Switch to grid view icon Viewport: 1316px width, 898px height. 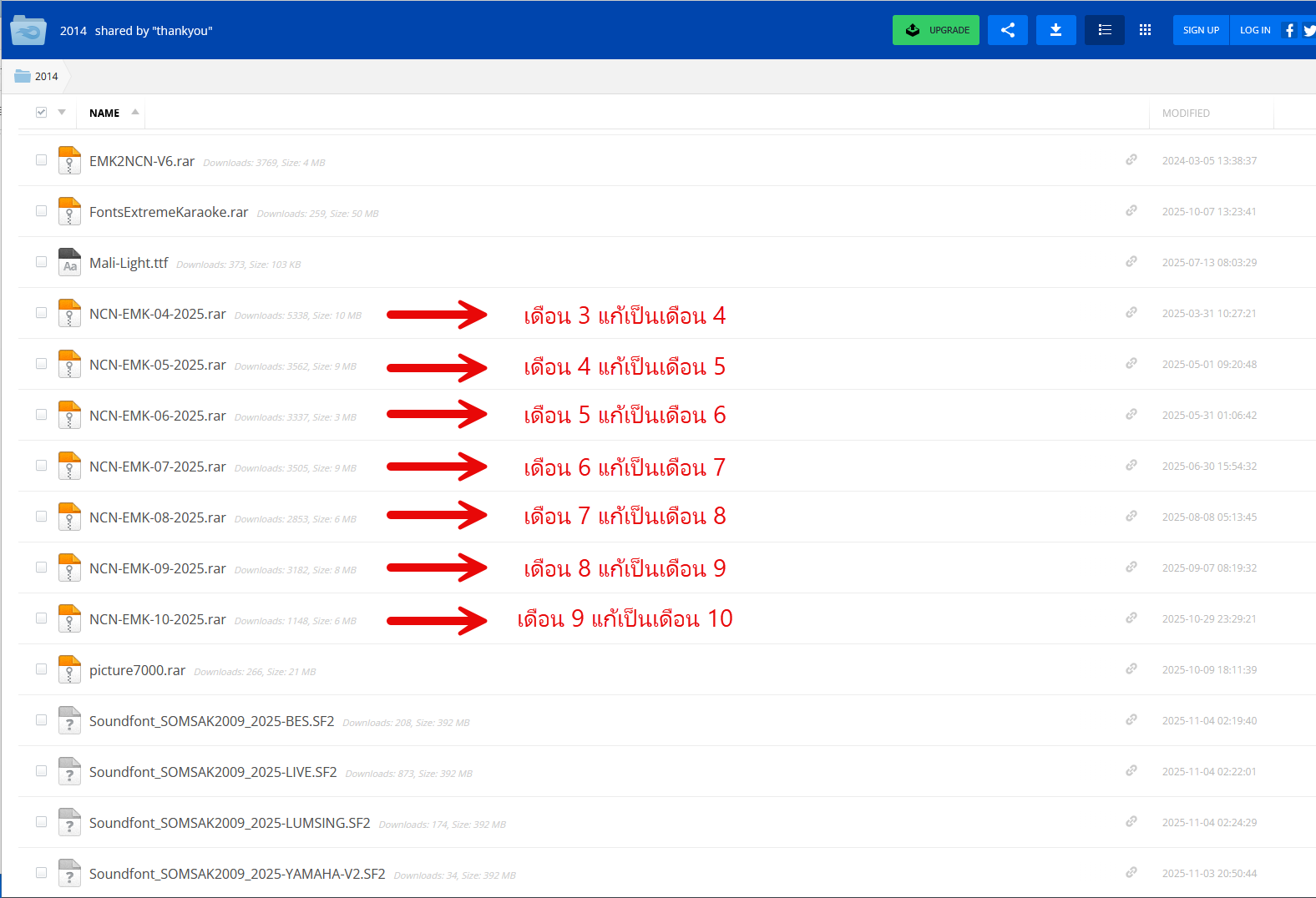tap(1145, 30)
